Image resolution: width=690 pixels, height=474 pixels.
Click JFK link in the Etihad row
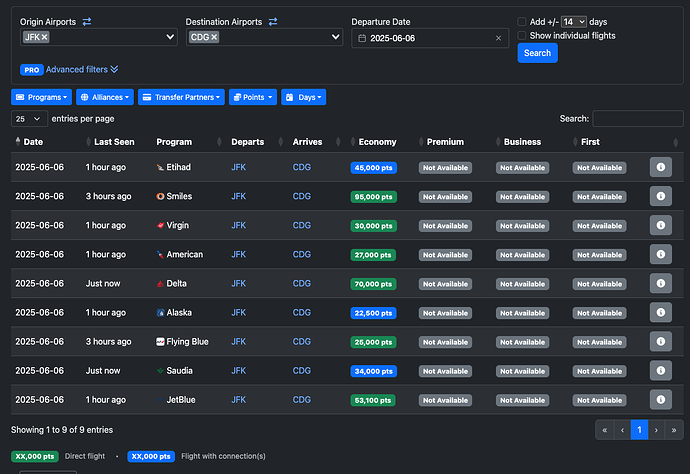239,167
